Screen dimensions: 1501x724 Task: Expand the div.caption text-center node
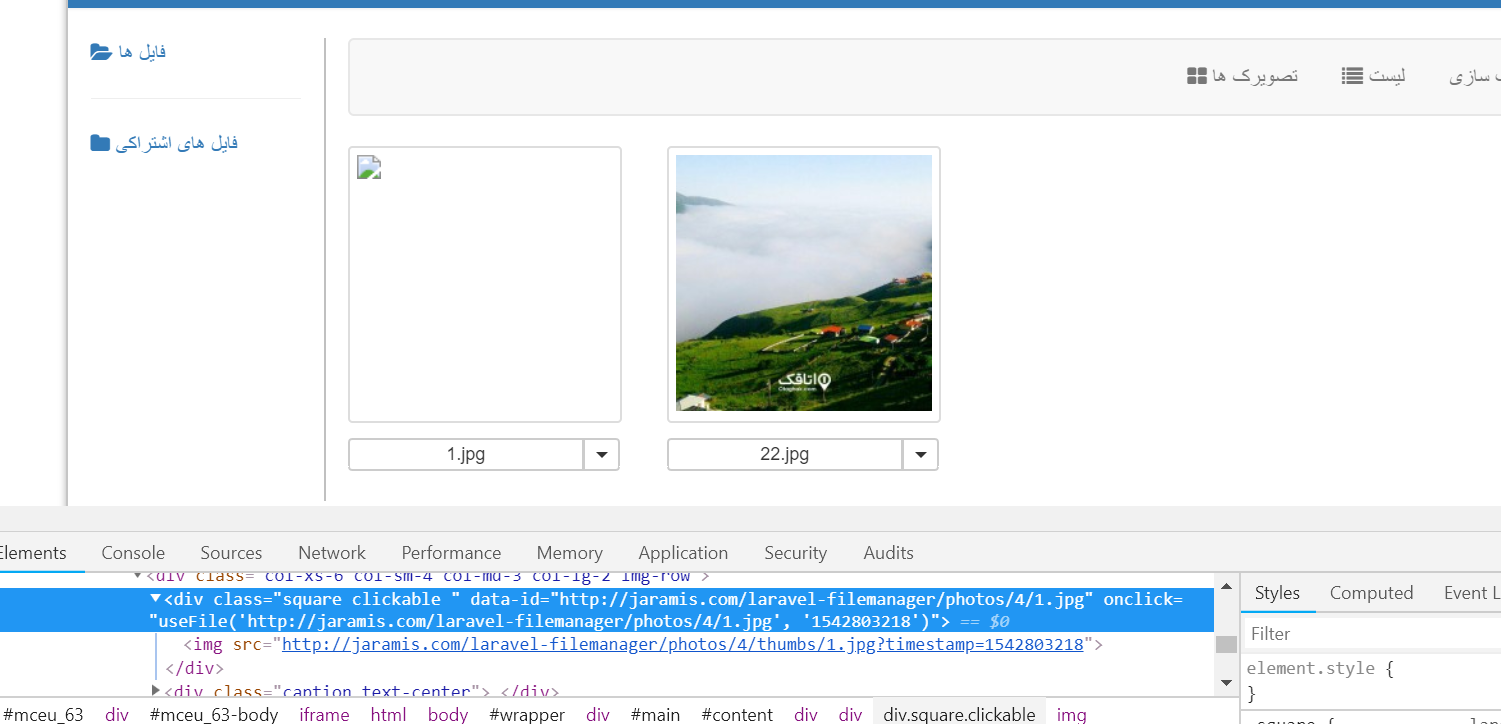(157, 690)
